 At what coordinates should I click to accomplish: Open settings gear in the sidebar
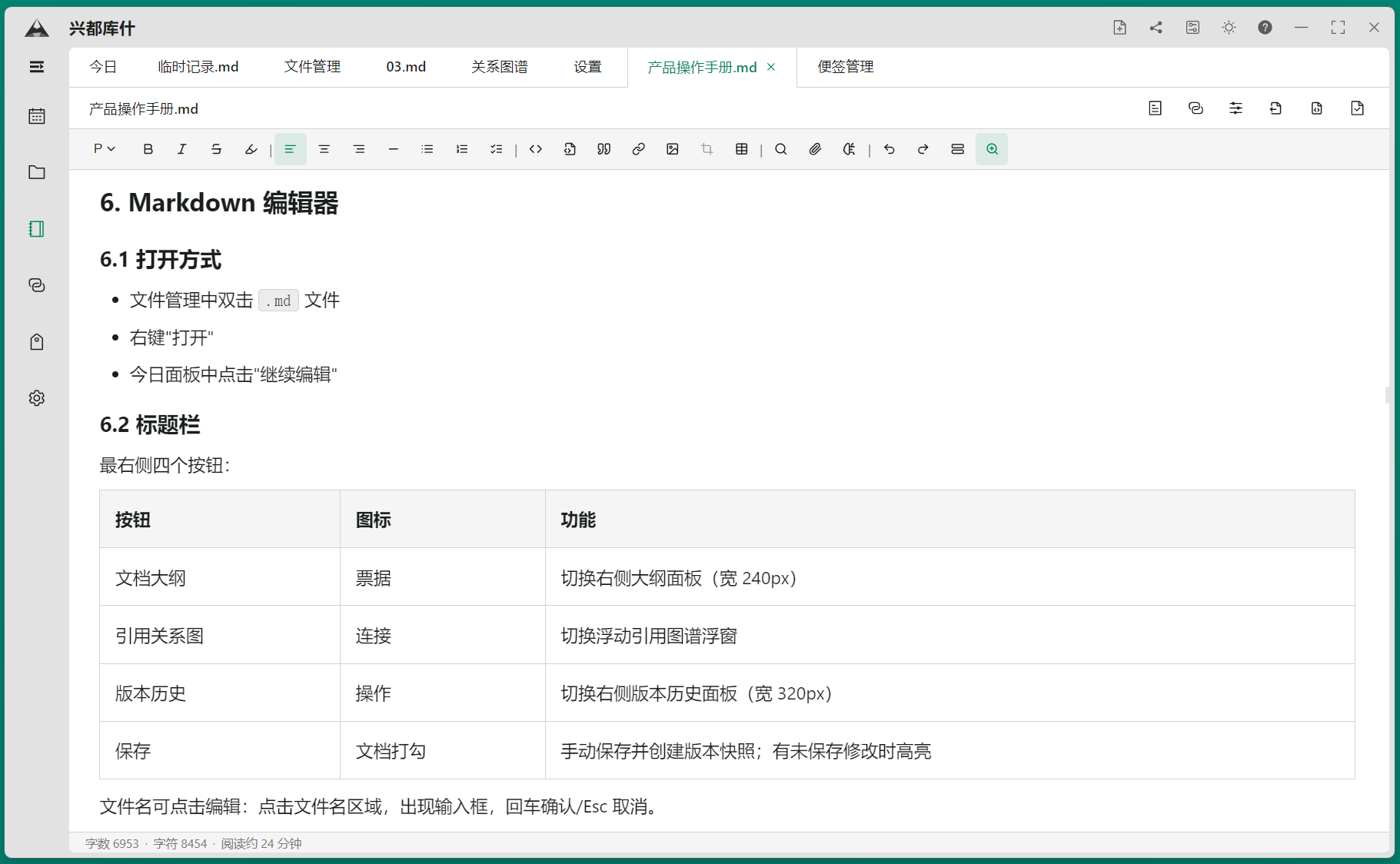coord(36,398)
